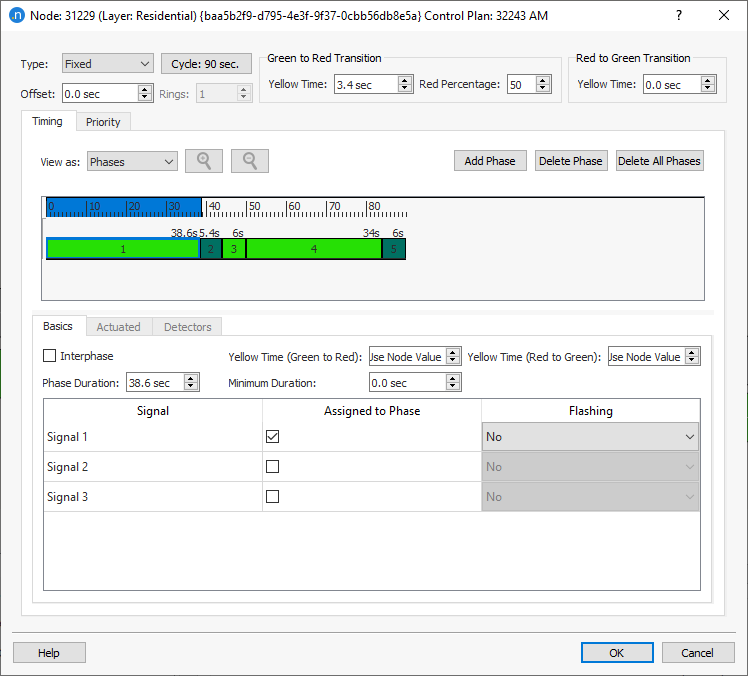Assign Signal 2 to the phase
This screenshot has width=748, height=676.
point(272,467)
